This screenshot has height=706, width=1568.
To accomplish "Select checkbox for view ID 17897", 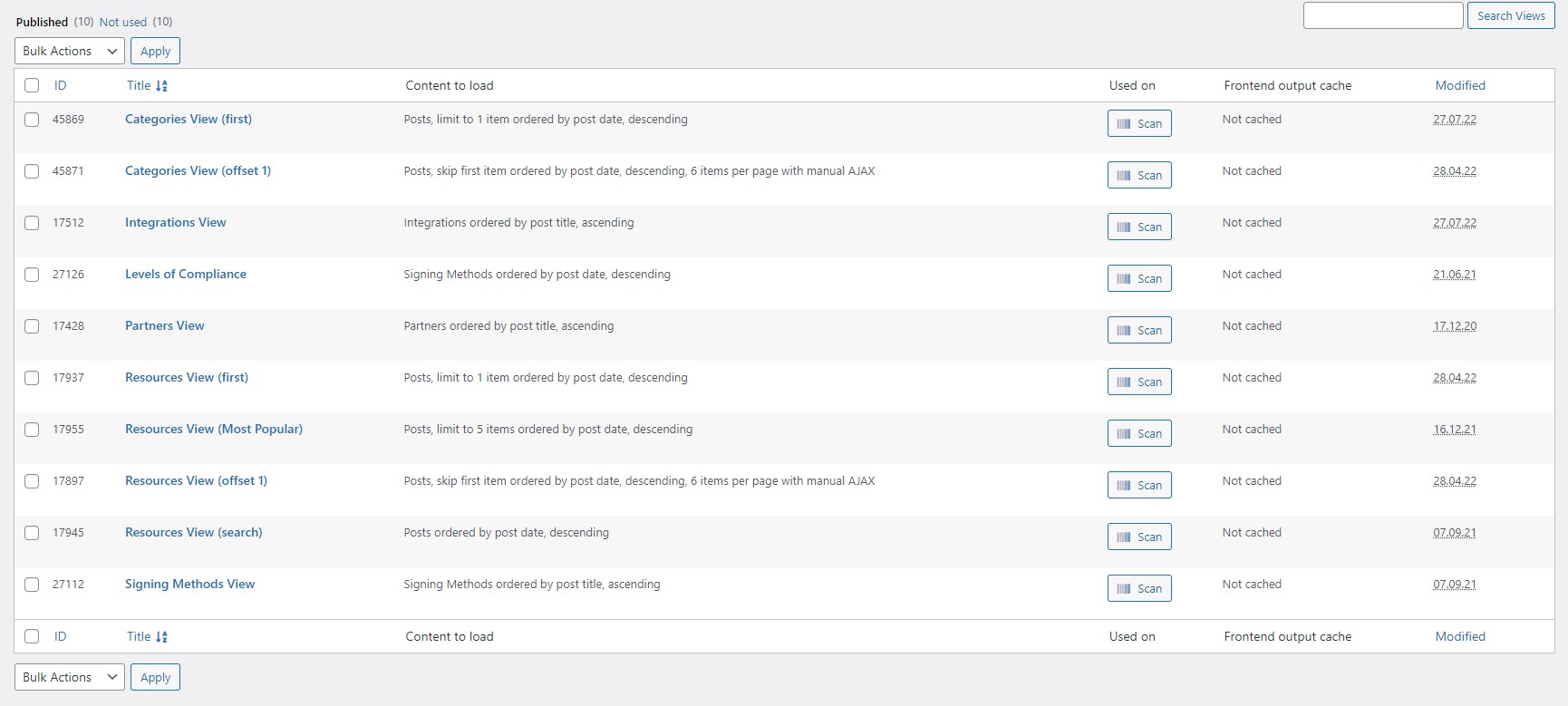I will pyautogui.click(x=32, y=481).
